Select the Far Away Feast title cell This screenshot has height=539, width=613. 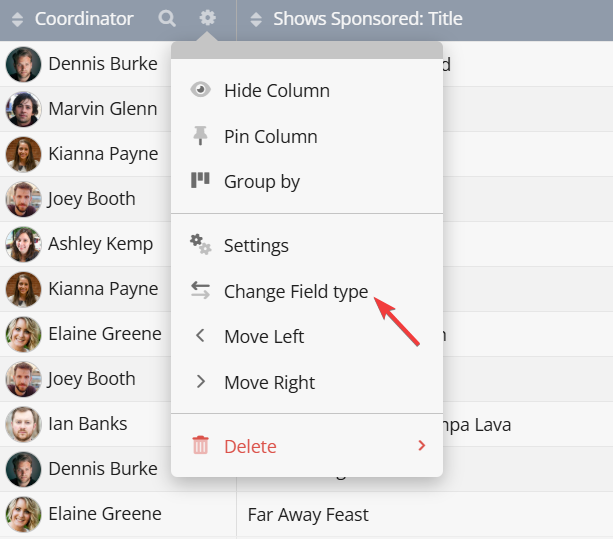308,514
